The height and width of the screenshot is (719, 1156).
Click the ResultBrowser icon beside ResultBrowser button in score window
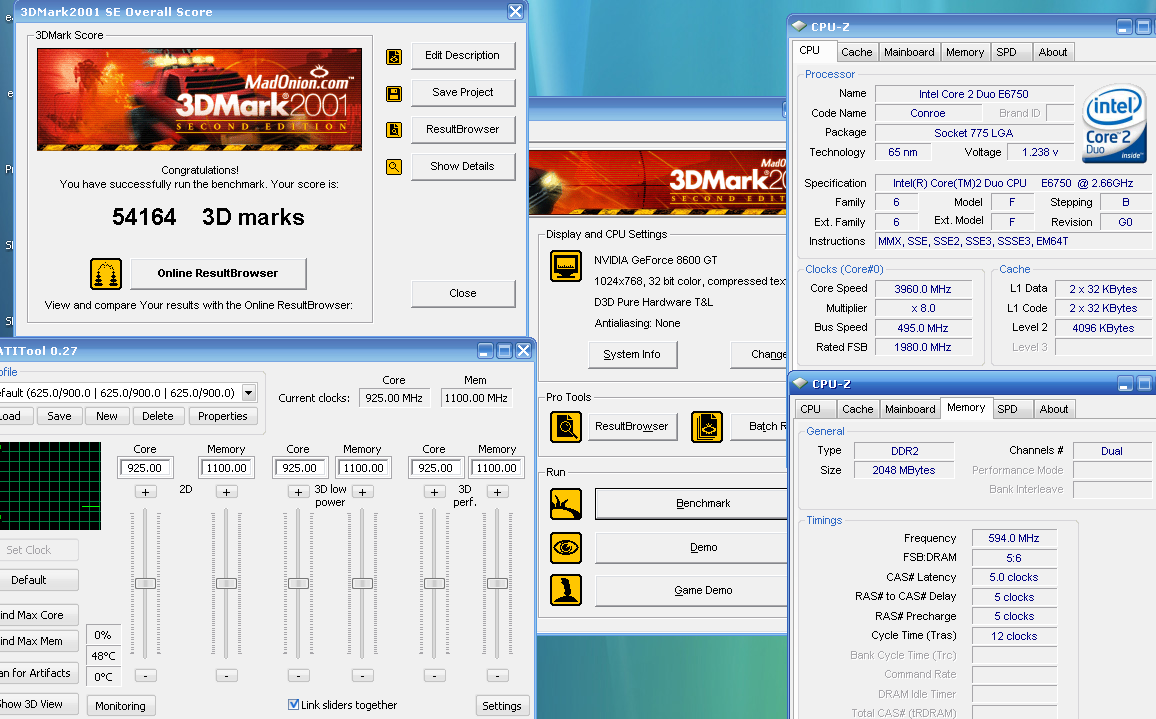(394, 130)
